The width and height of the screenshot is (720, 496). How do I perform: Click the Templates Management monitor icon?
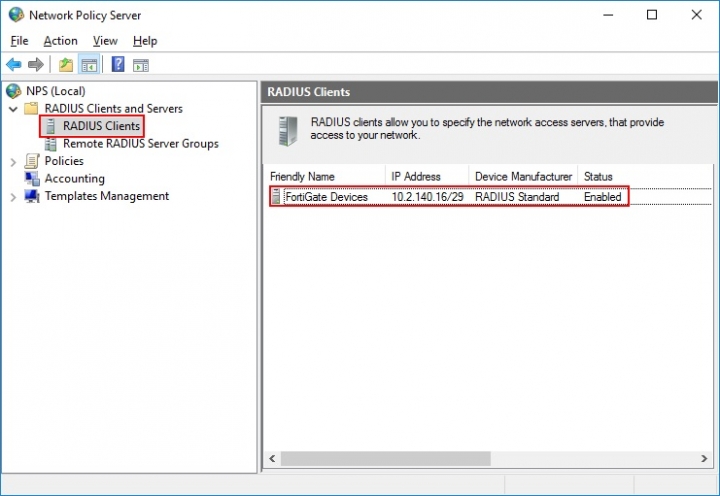(x=32, y=196)
